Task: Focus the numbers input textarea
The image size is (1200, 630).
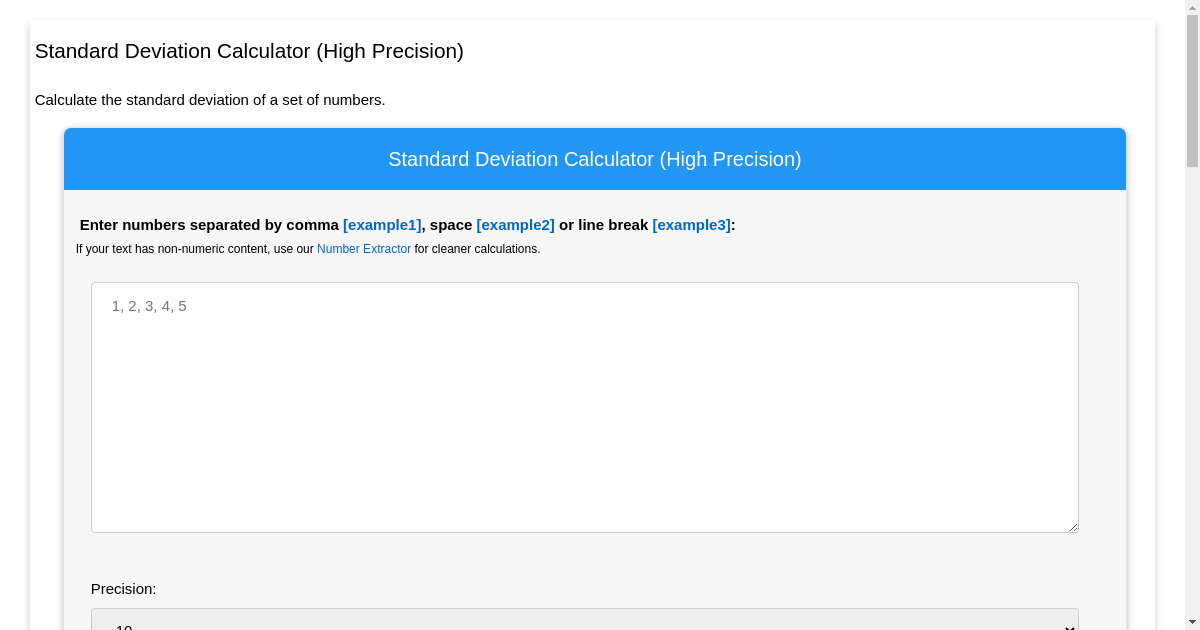Action: pyautogui.click(x=584, y=407)
